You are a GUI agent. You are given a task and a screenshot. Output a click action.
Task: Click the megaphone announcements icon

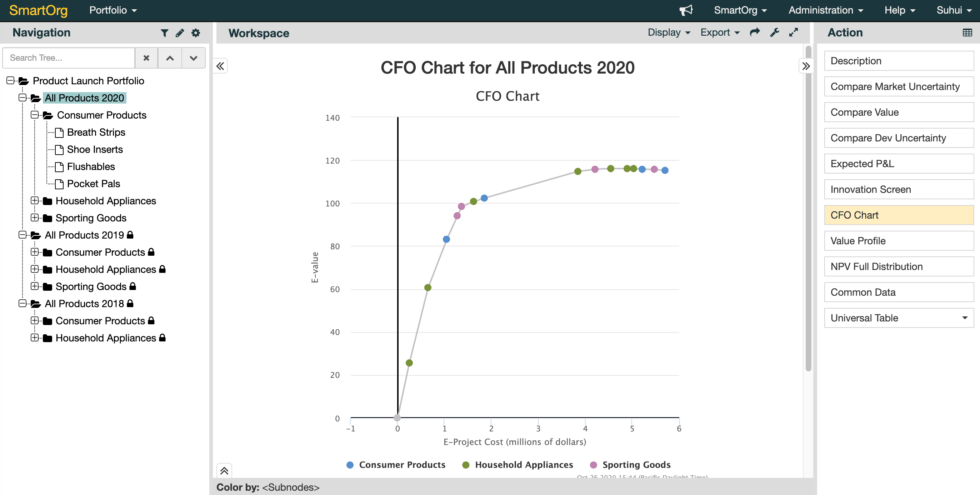(x=686, y=10)
